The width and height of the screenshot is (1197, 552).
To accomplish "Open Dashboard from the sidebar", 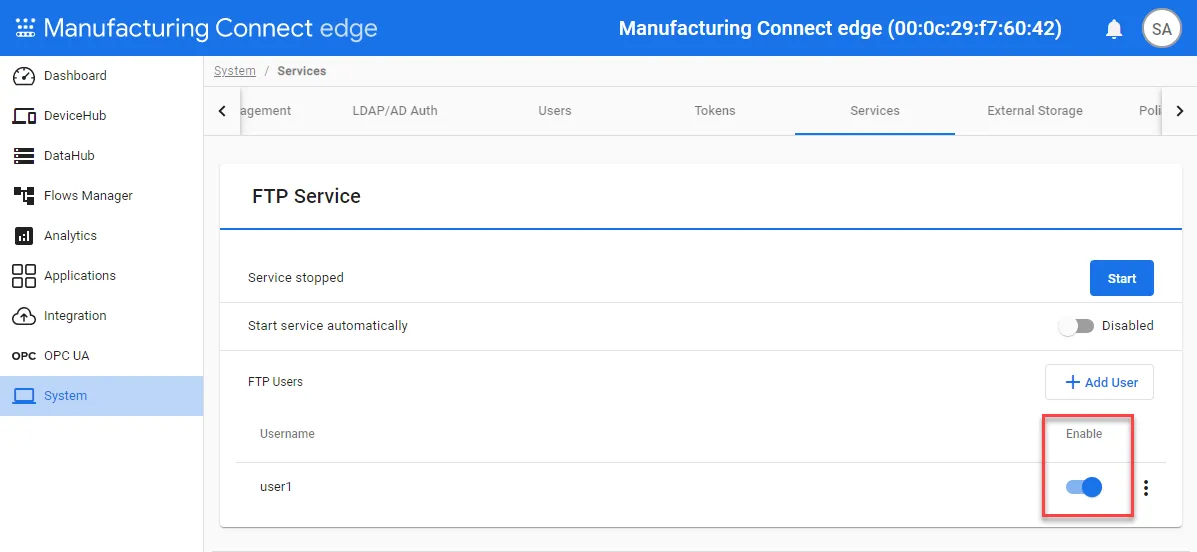I will tap(76, 76).
